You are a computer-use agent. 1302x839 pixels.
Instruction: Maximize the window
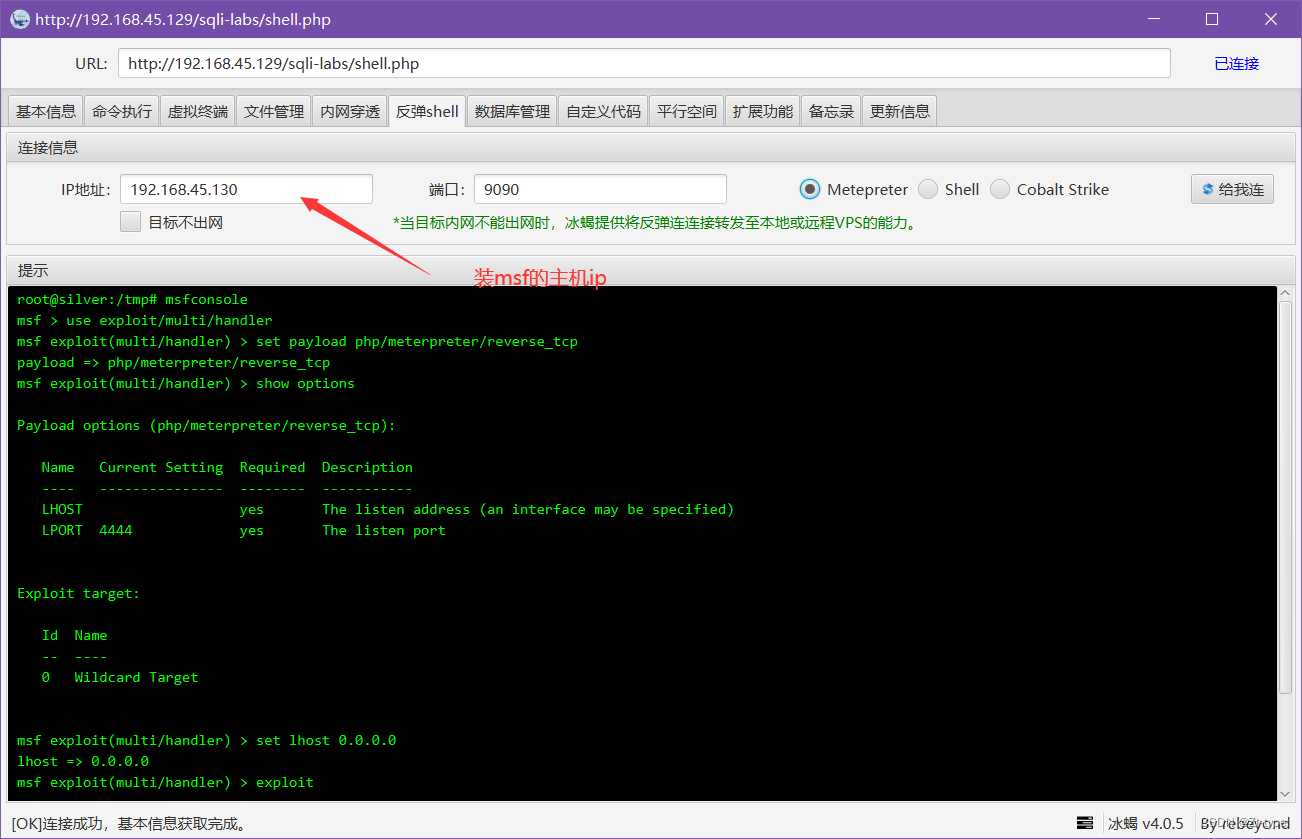(1212, 19)
